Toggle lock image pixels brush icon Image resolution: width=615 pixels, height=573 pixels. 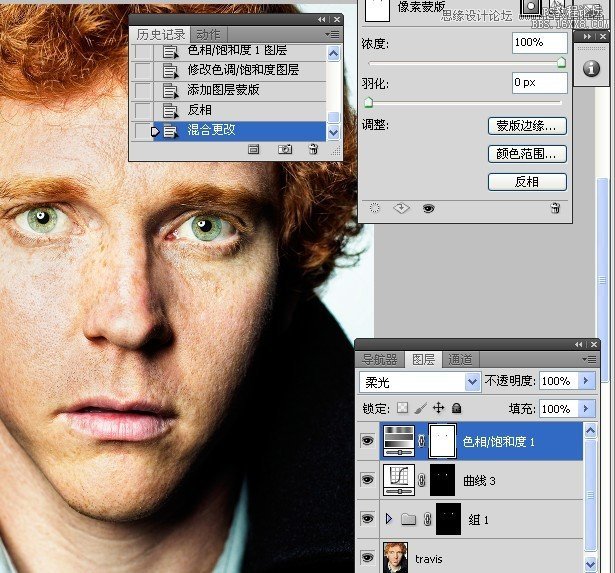click(420, 408)
